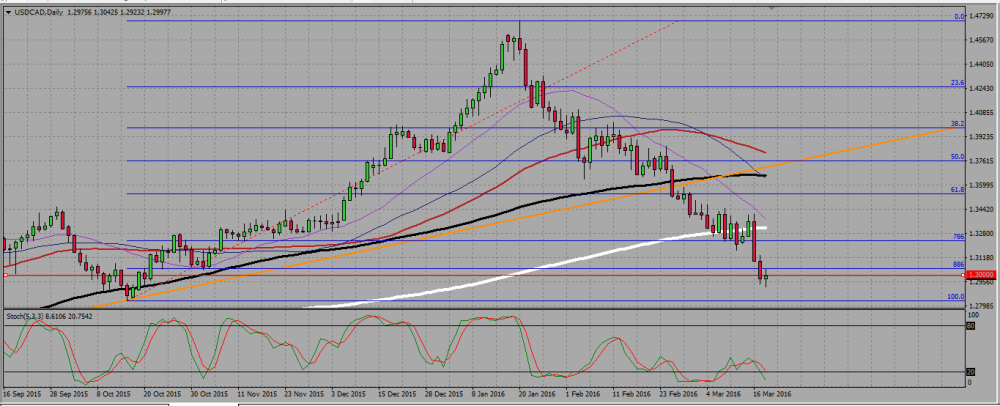Click the 15 Dec 2015 date label

point(397,395)
